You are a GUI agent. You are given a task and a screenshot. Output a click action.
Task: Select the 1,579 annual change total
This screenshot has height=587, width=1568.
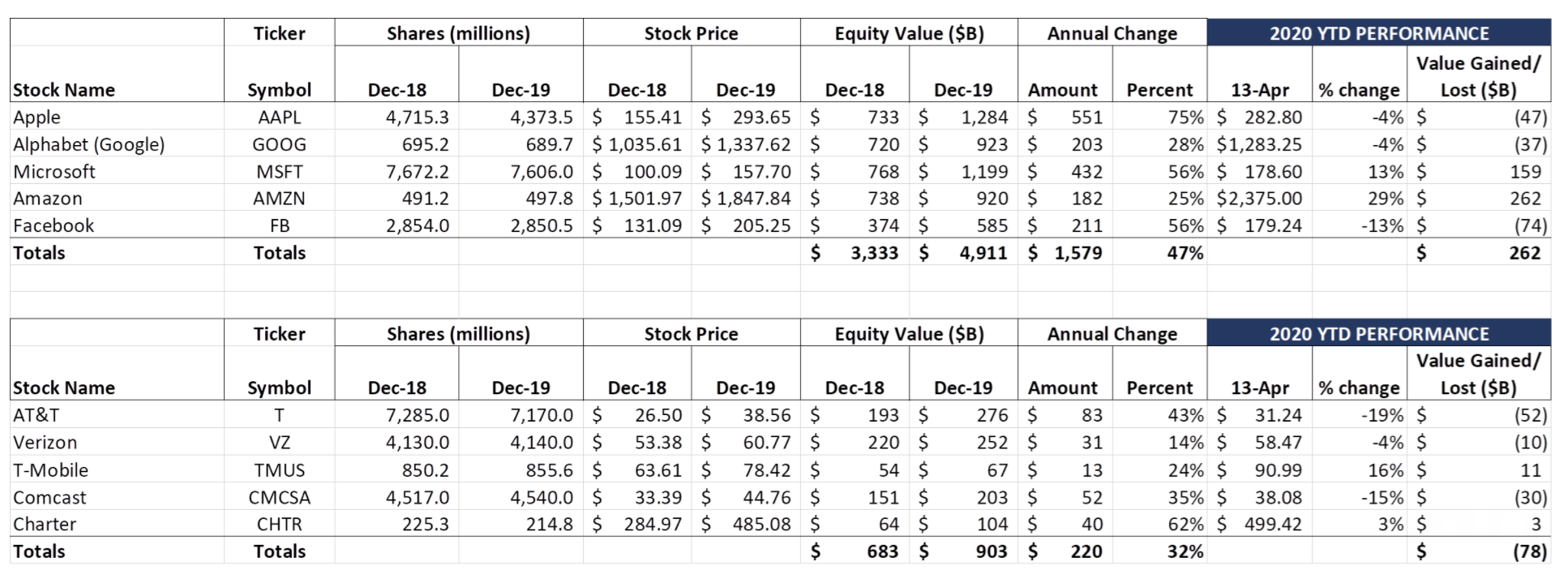point(1077,253)
